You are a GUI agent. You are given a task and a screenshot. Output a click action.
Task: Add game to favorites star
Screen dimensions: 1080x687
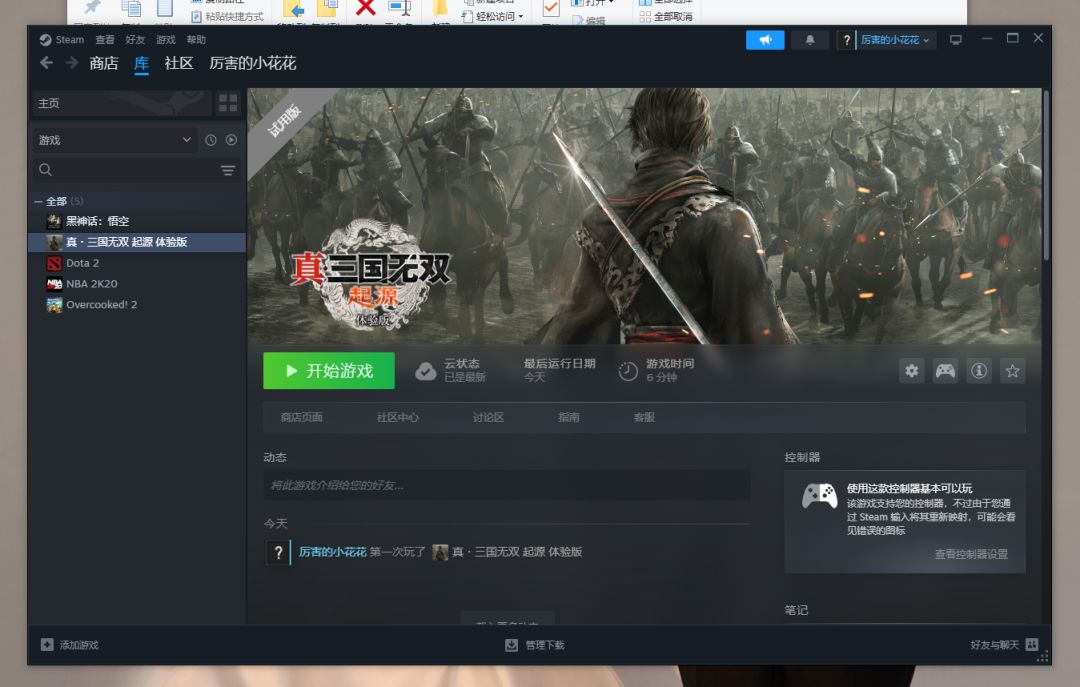(1012, 371)
